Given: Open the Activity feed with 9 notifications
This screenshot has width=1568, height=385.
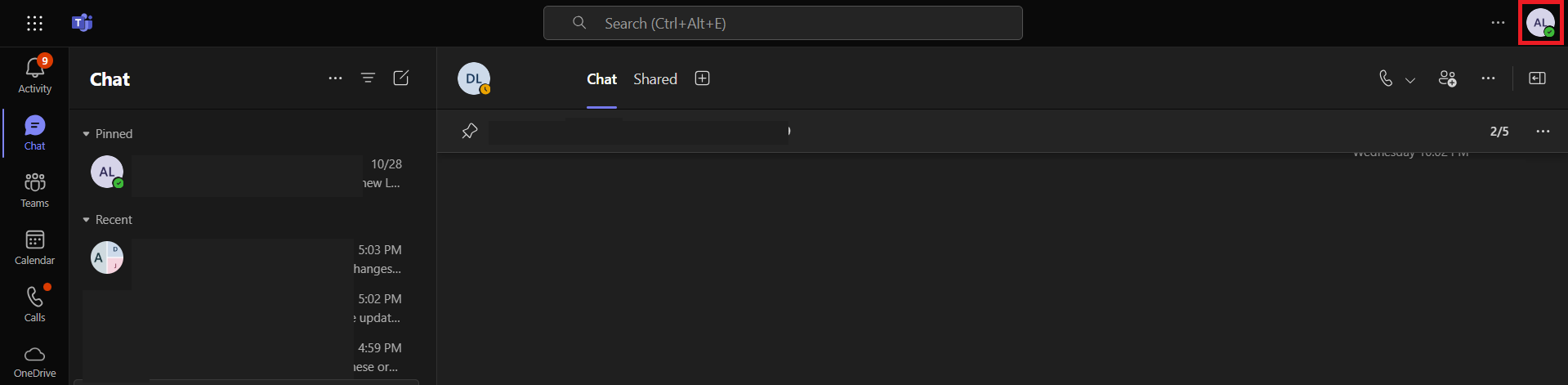Looking at the screenshot, I should click(34, 75).
